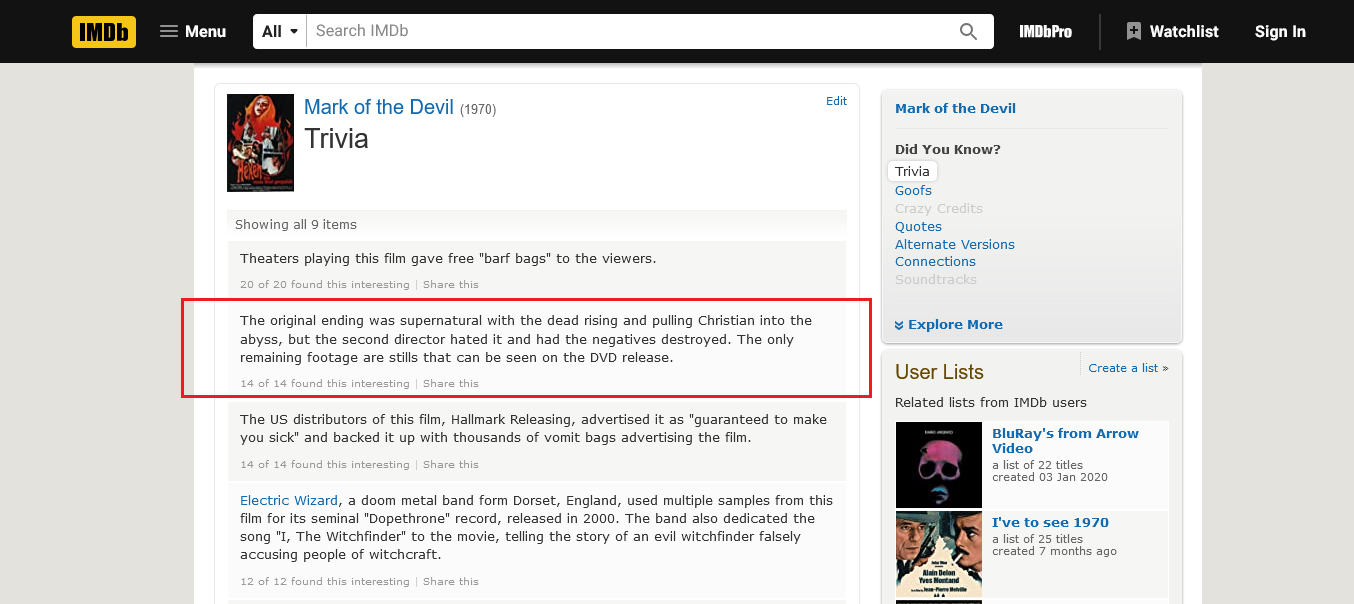Click the Watchlist bookmark icon

pos(1133,31)
